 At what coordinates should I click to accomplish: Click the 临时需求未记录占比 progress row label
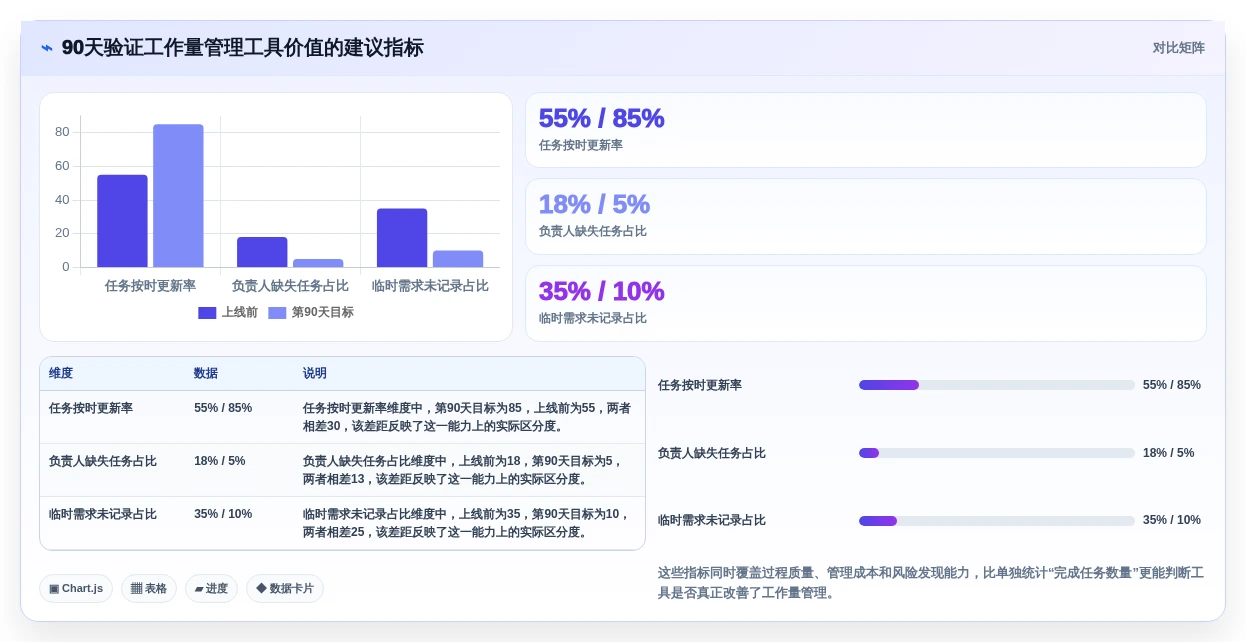[x=712, y=520]
